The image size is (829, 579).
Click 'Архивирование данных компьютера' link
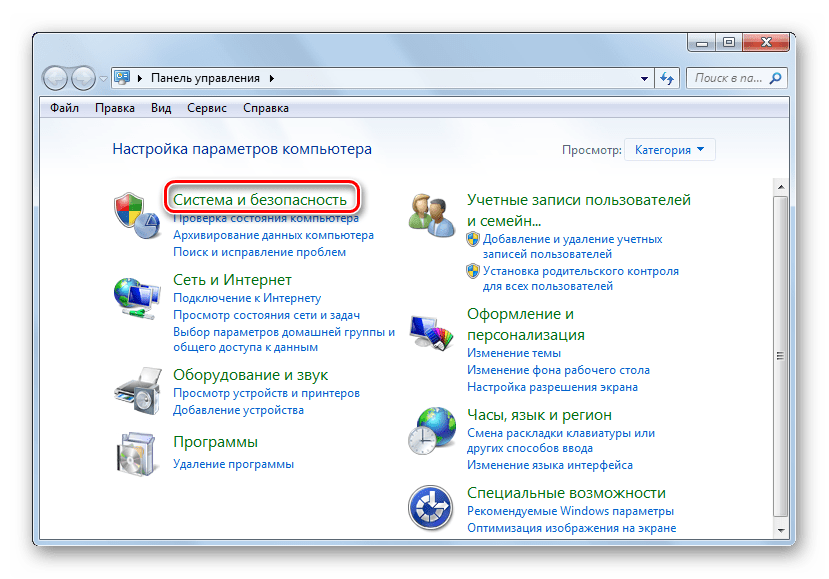(x=273, y=235)
